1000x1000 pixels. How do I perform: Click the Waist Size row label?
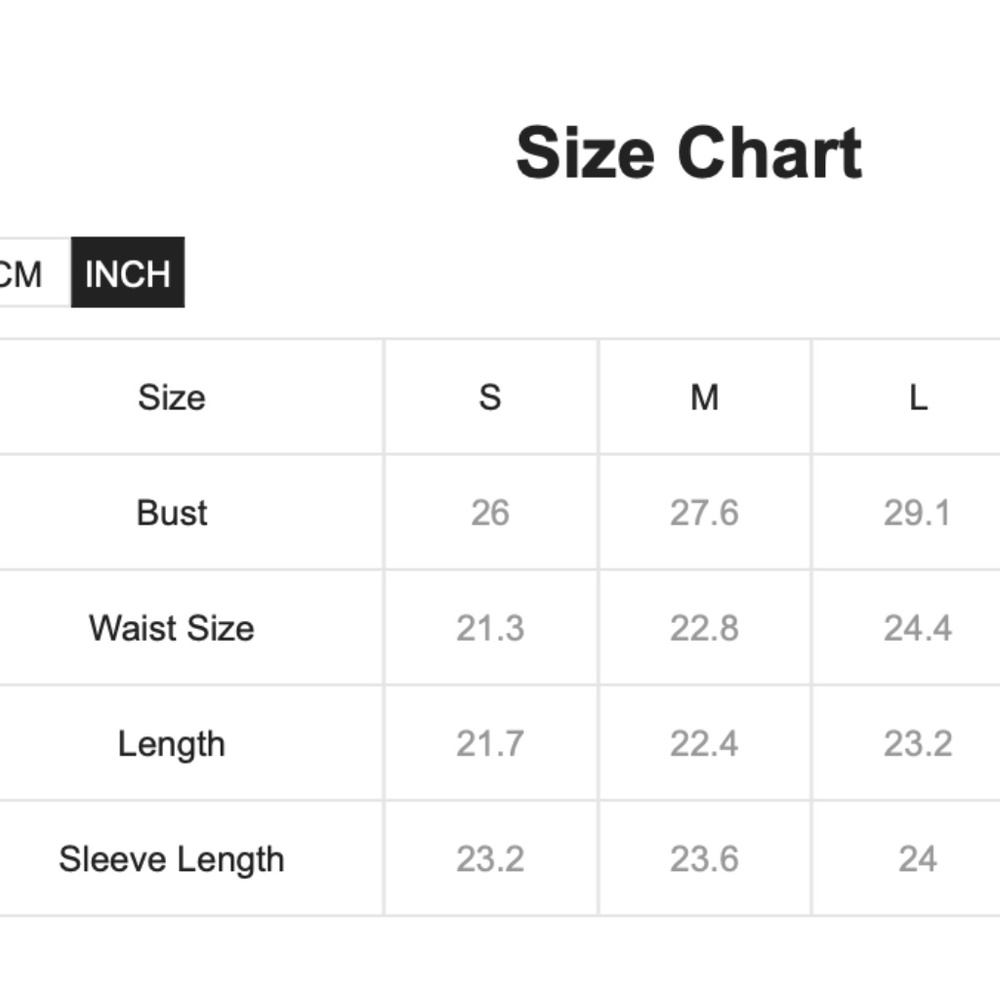(x=172, y=628)
